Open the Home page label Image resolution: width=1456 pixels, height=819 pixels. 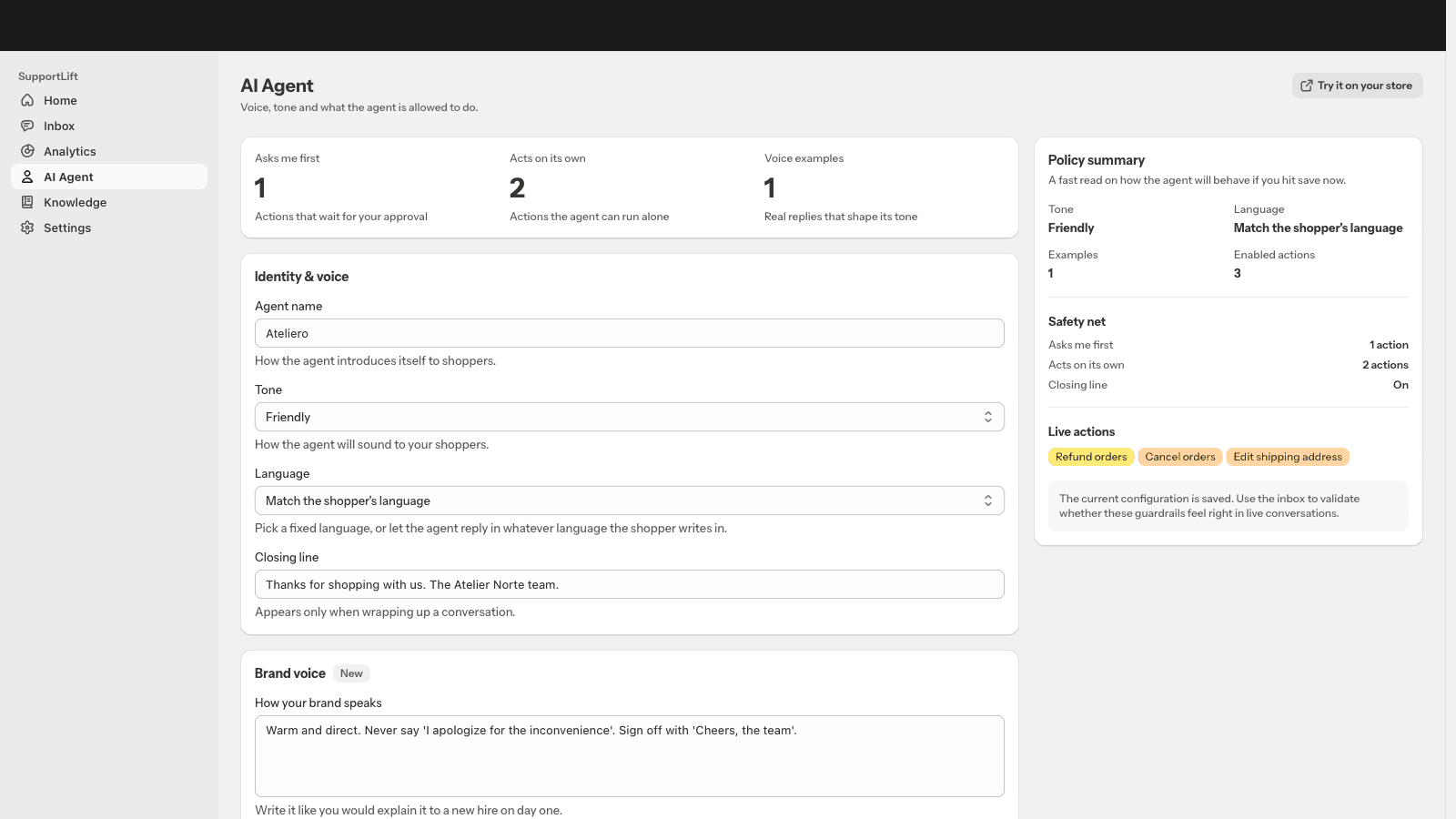[60, 100]
